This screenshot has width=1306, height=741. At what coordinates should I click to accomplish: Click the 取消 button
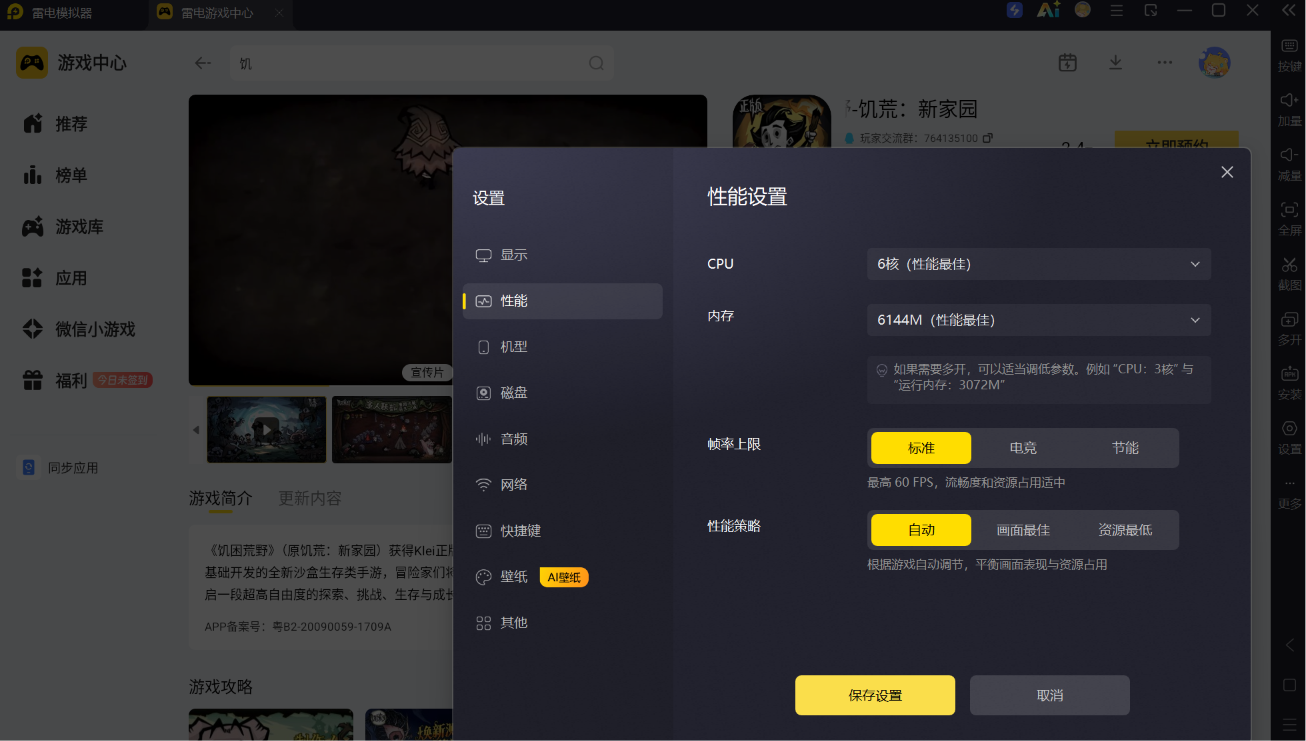coord(1050,695)
